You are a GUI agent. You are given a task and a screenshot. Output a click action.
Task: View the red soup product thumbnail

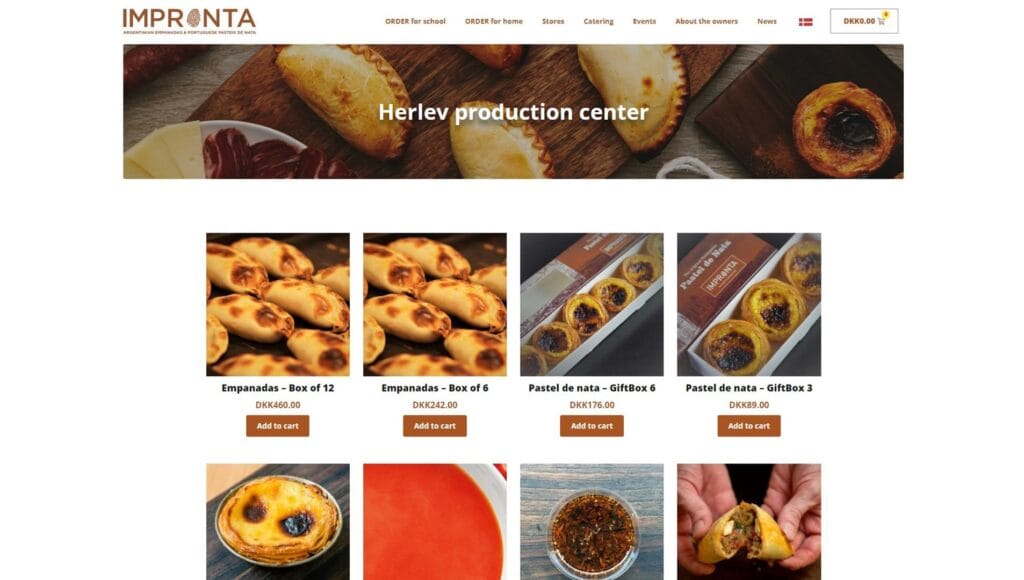(434, 522)
